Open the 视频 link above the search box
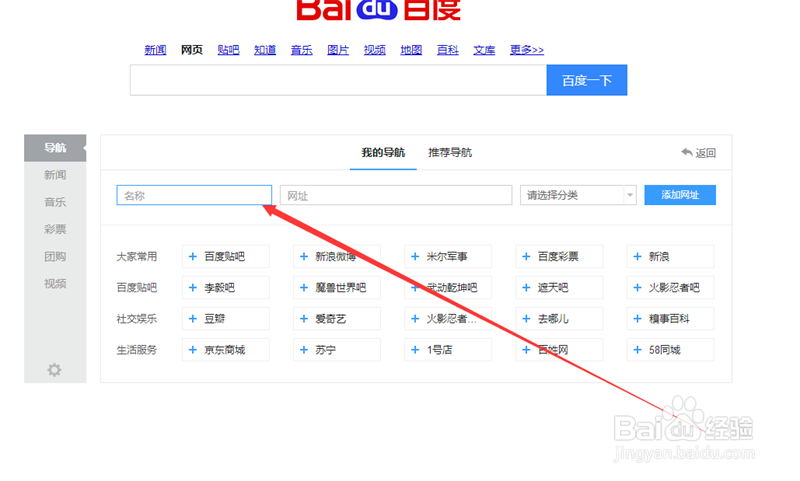Image resolution: width=800 pixels, height=481 pixels. 374,50
